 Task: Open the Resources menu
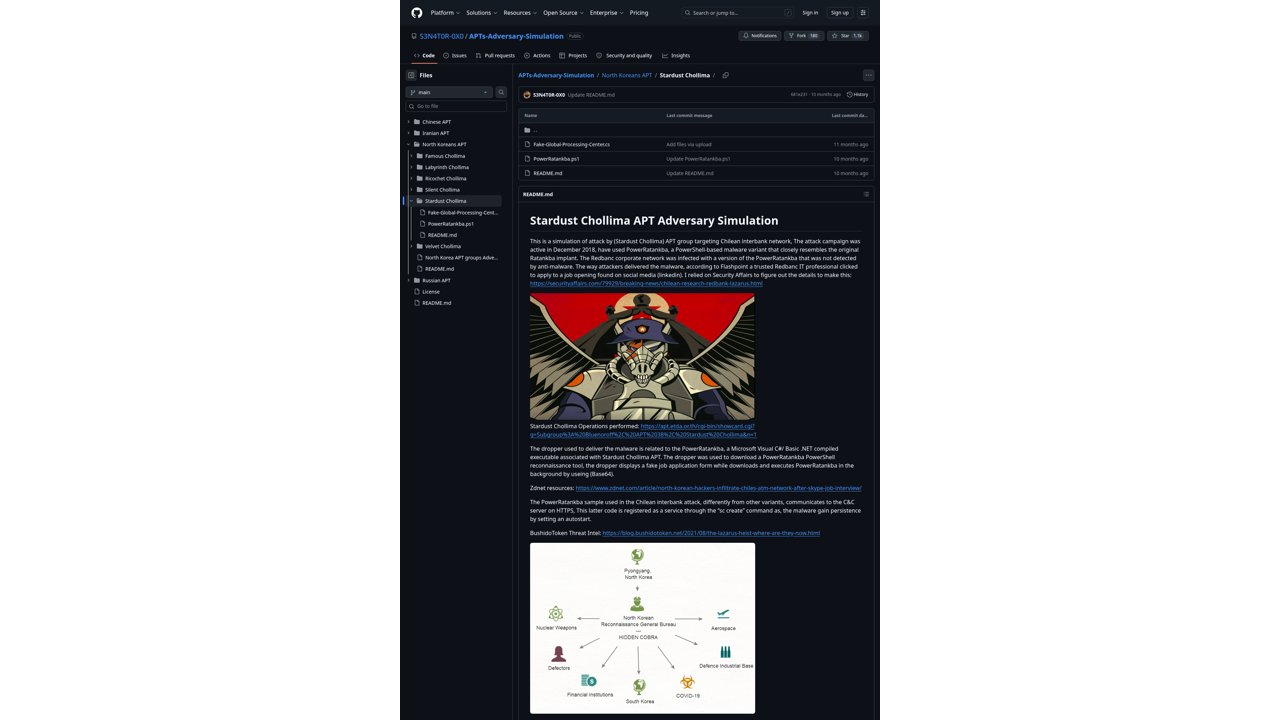point(519,13)
